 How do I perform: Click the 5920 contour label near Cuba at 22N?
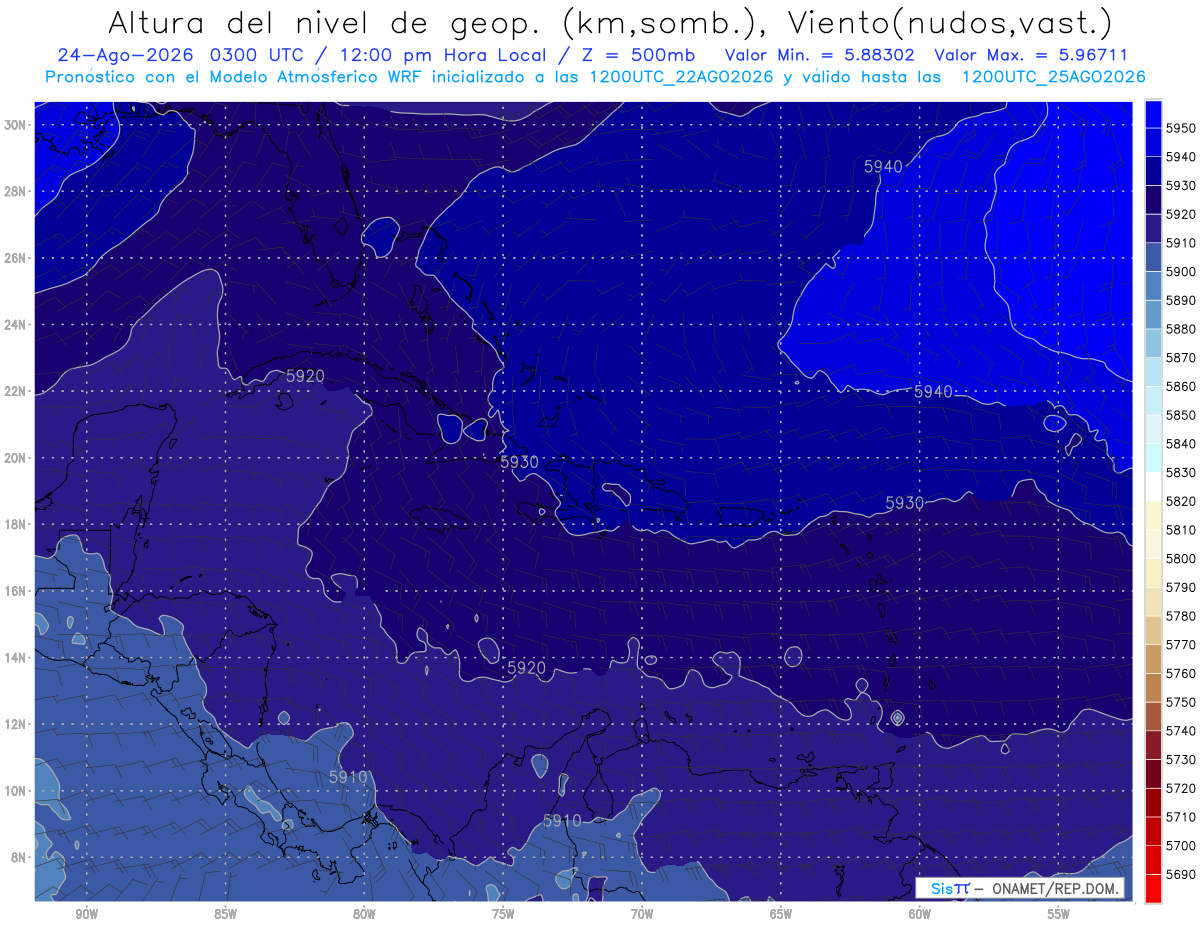(x=305, y=376)
